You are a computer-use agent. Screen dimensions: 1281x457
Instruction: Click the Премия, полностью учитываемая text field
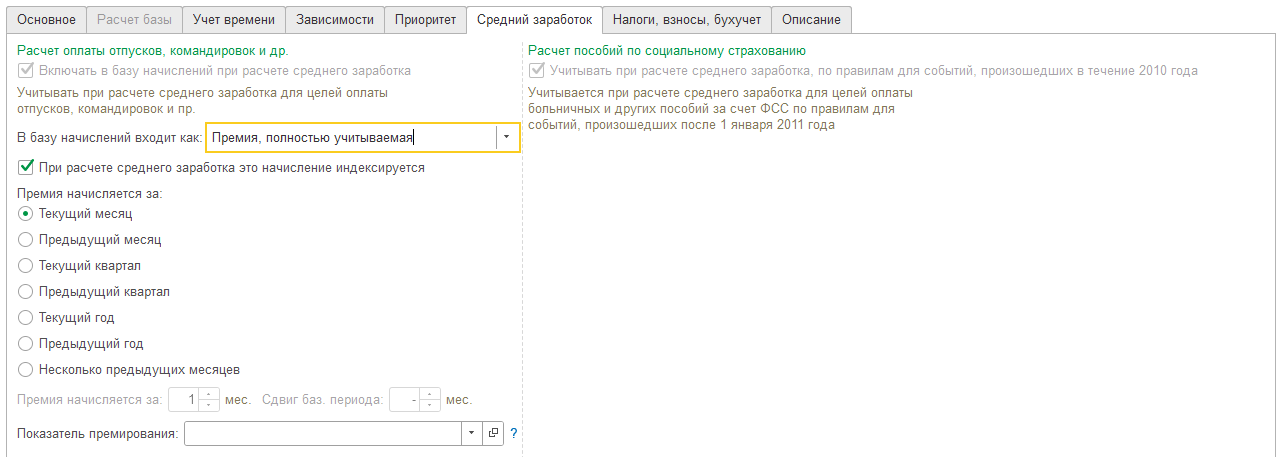pyautogui.click(x=350, y=137)
